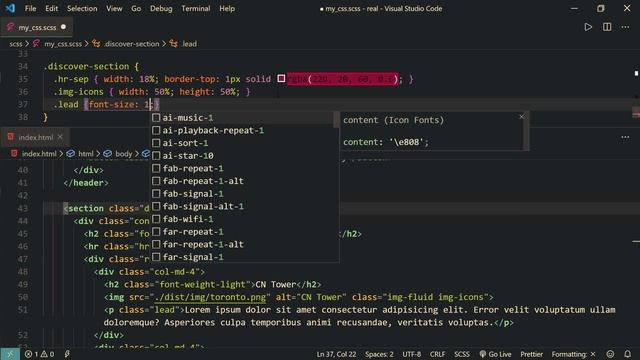This screenshot has width=640, height=360.
Task: Start Go Live server
Action: (495, 354)
